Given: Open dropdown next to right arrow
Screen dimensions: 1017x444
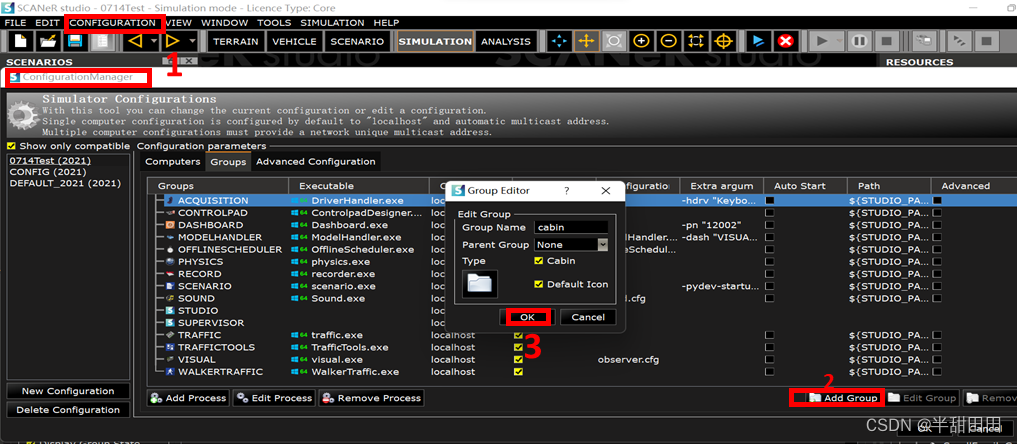Looking at the screenshot, I should [192, 41].
